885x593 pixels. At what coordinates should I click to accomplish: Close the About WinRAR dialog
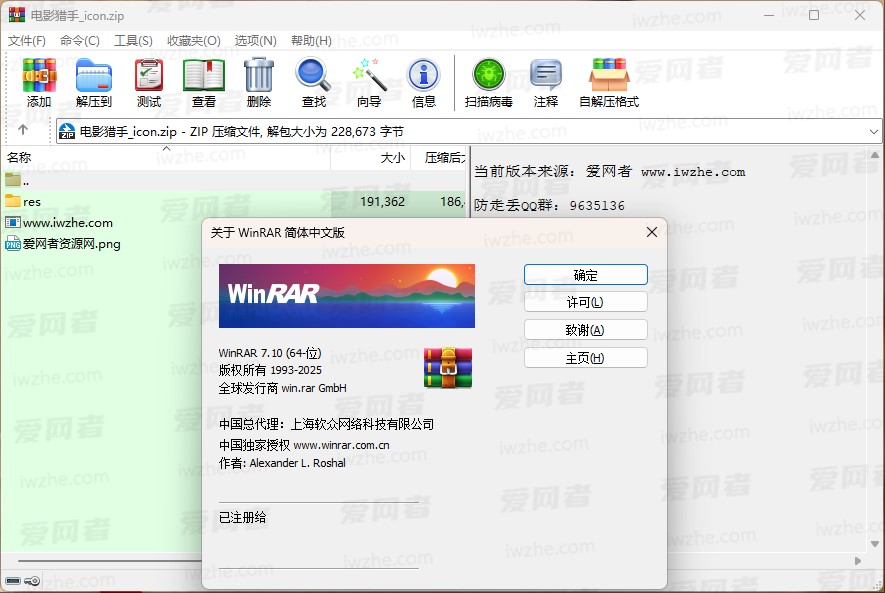[651, 232]
